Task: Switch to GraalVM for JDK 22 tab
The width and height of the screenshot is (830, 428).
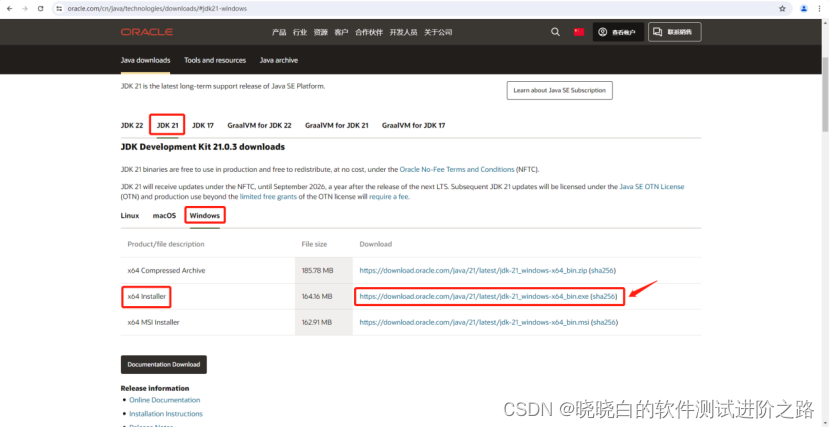Action: click(259, 126)
